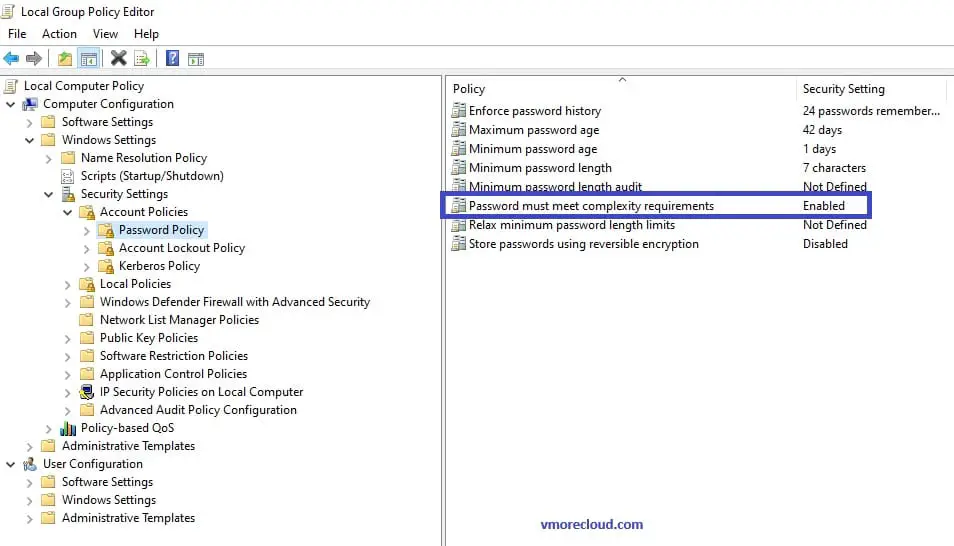Screen dimensions: 954x546
Task: Click the Kerberos Policy folder icon
Action: point(106,266)
